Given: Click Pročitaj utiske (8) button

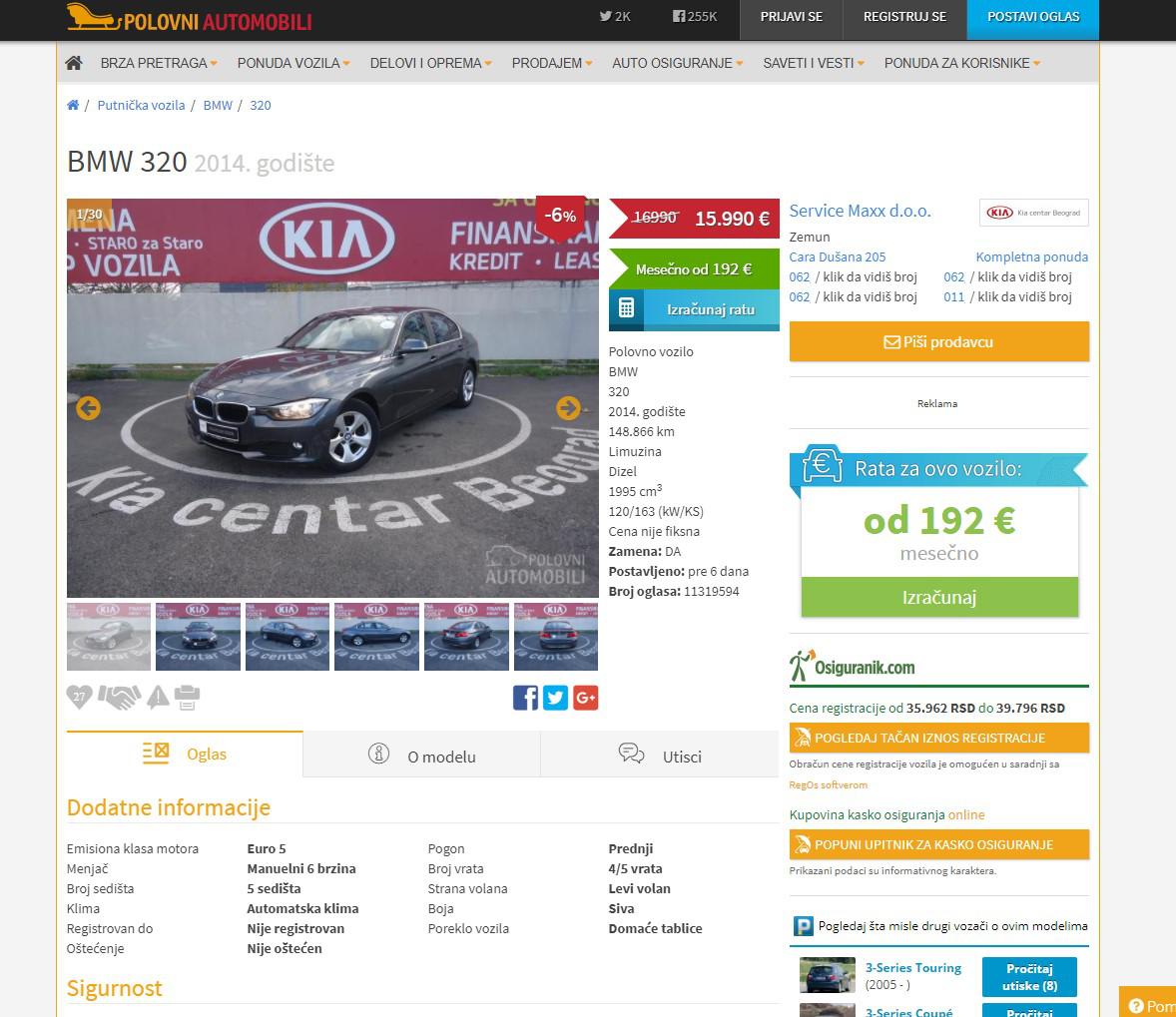Looking at the screenshot, I should point(1029,976).
